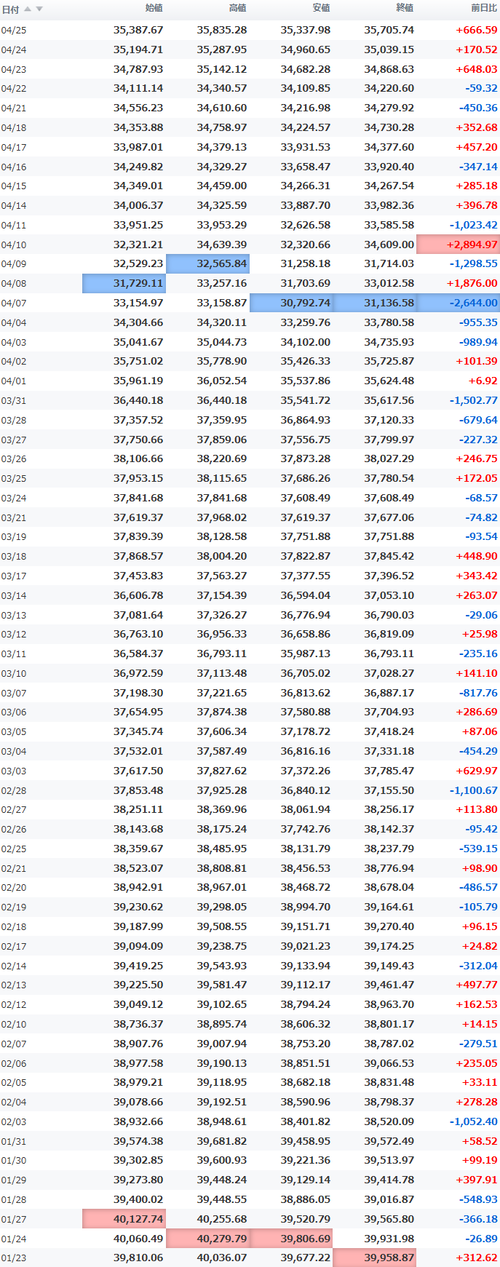Sort dates descending with the down arrow
This screenshot has width=500, height=1267.
click(39, 8)
